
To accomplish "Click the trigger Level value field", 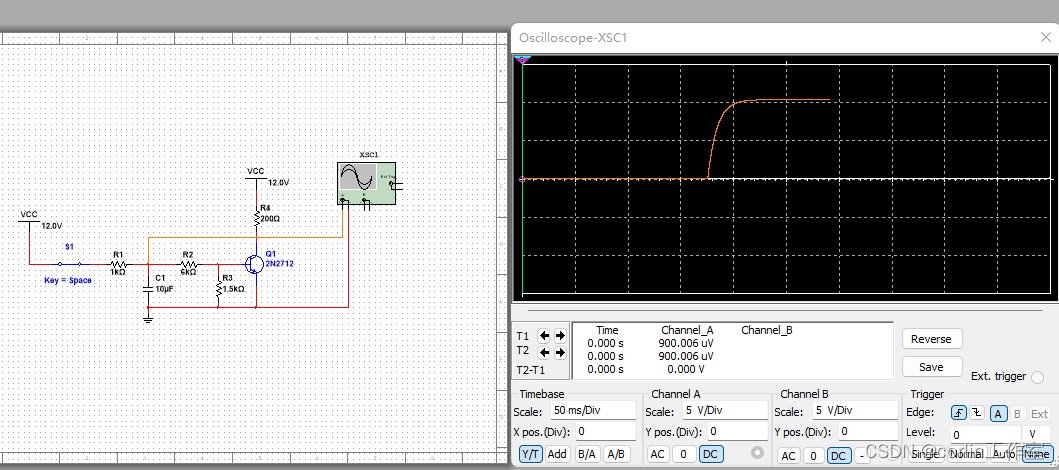I will pos(985,434).
